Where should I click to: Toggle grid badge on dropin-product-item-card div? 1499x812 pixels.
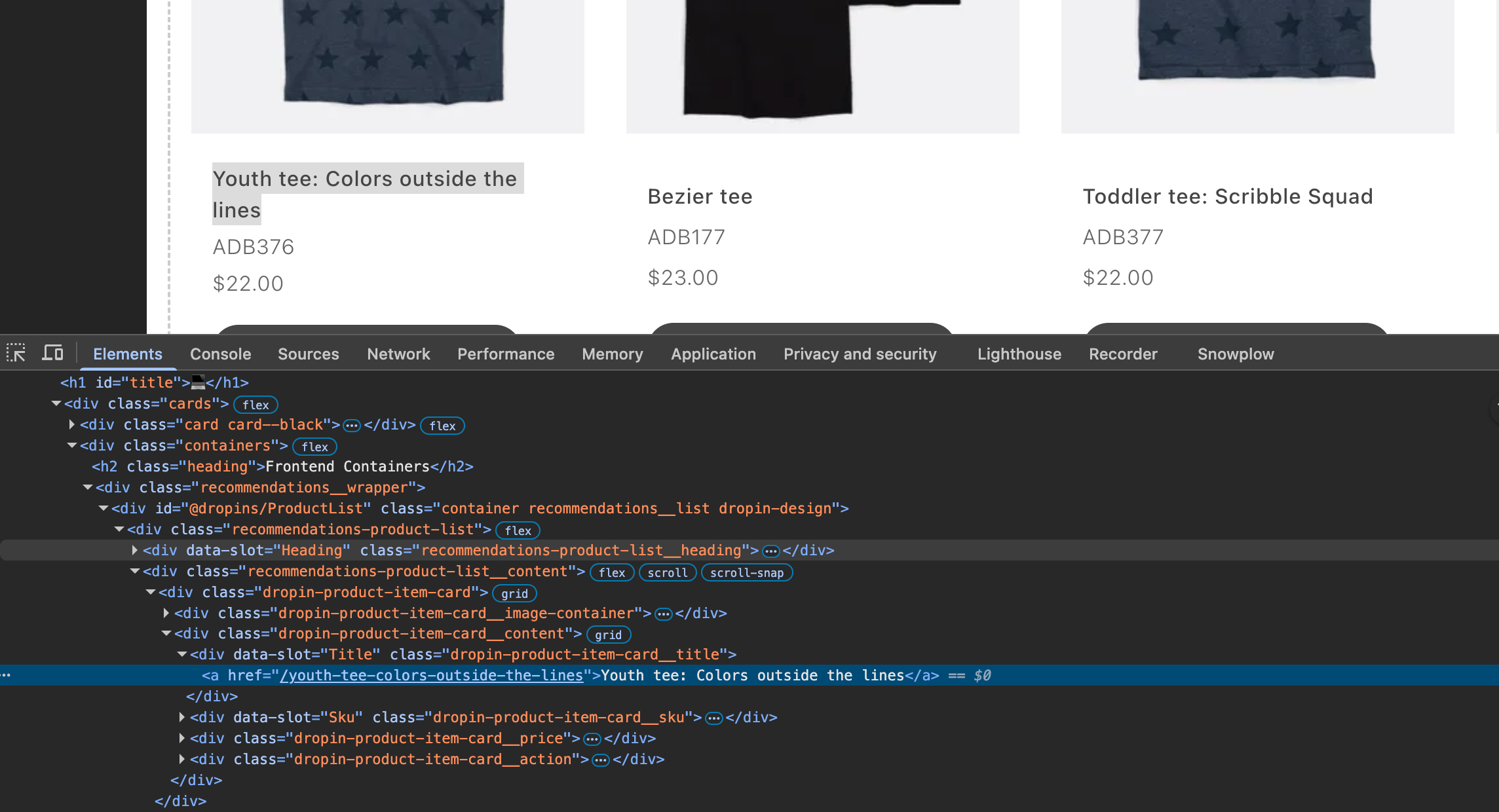click(x=514, y=593)
